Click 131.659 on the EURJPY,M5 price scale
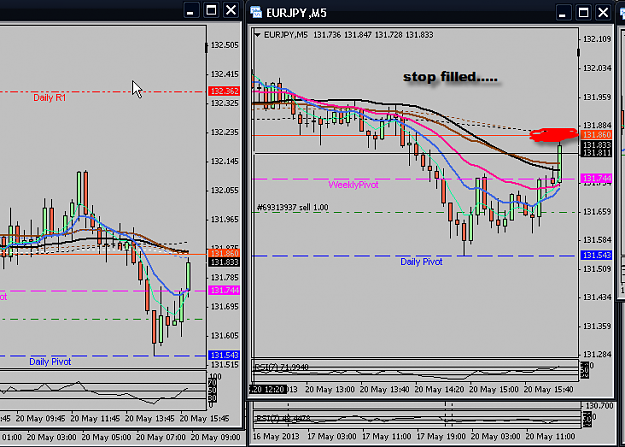Screen dimensions: 625x447 pos(597,212)
